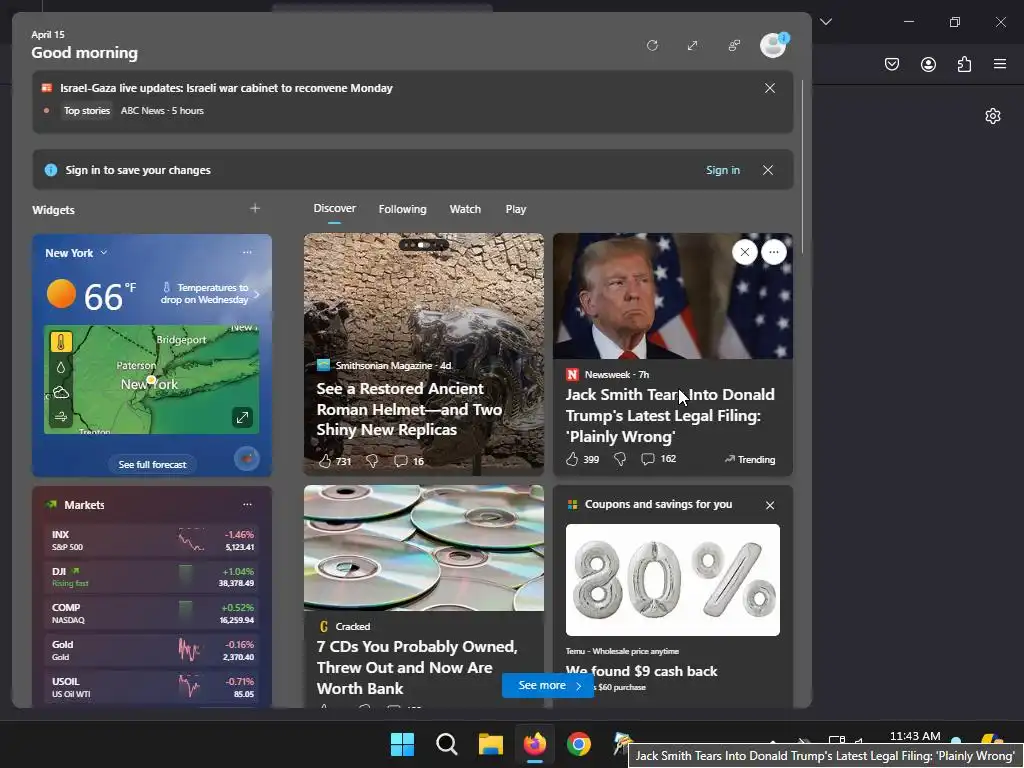
Task: Open comments on Roman Helmet article
Action: 409,461
